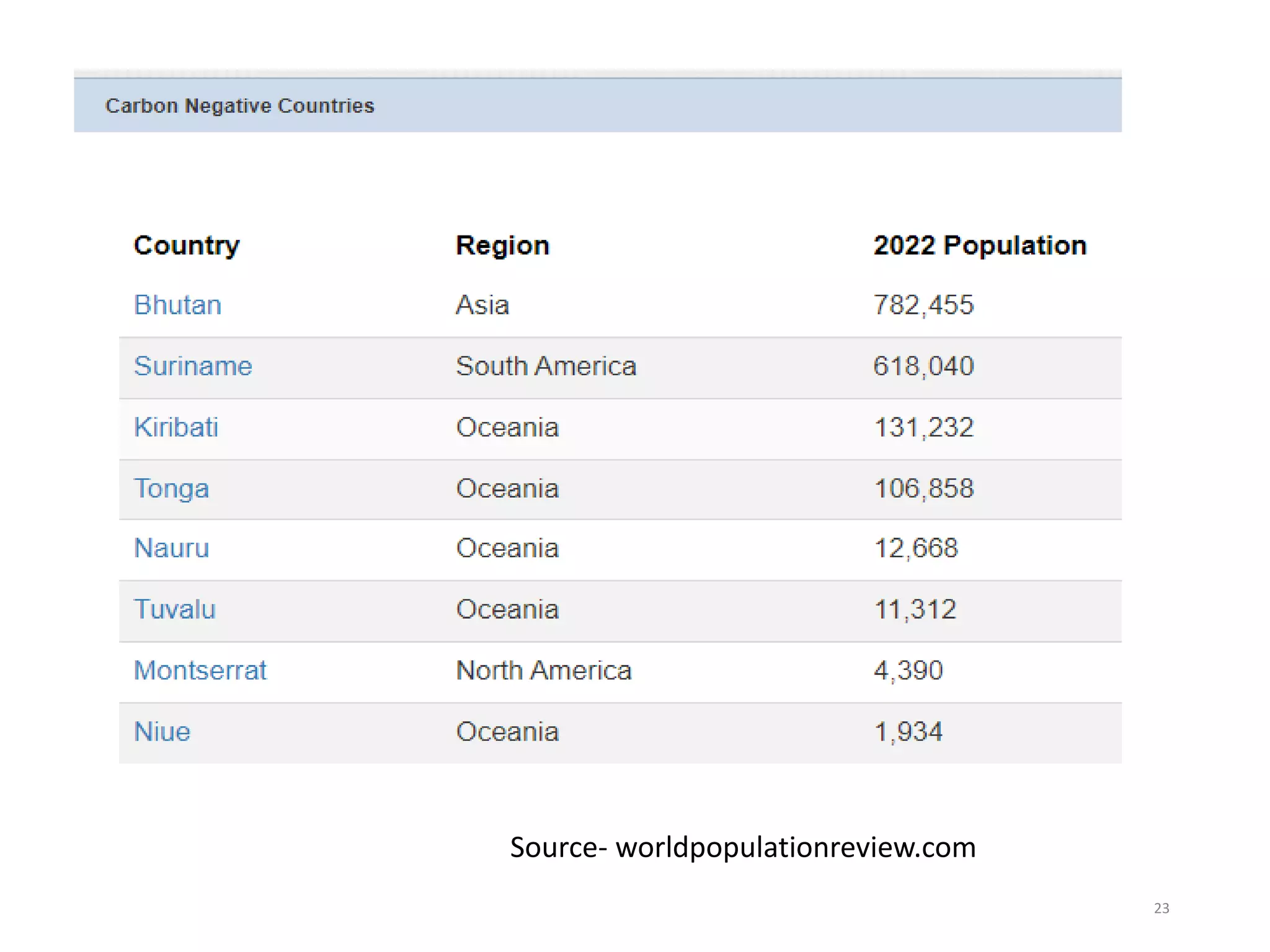The width and height of the screenshot is (1270, 952).
Task: Sort by the Region column header
Action: [502, 245]
